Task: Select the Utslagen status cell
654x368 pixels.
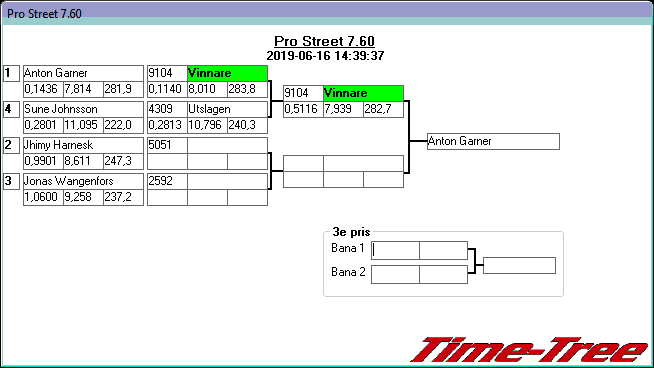Action: [227, 109]
